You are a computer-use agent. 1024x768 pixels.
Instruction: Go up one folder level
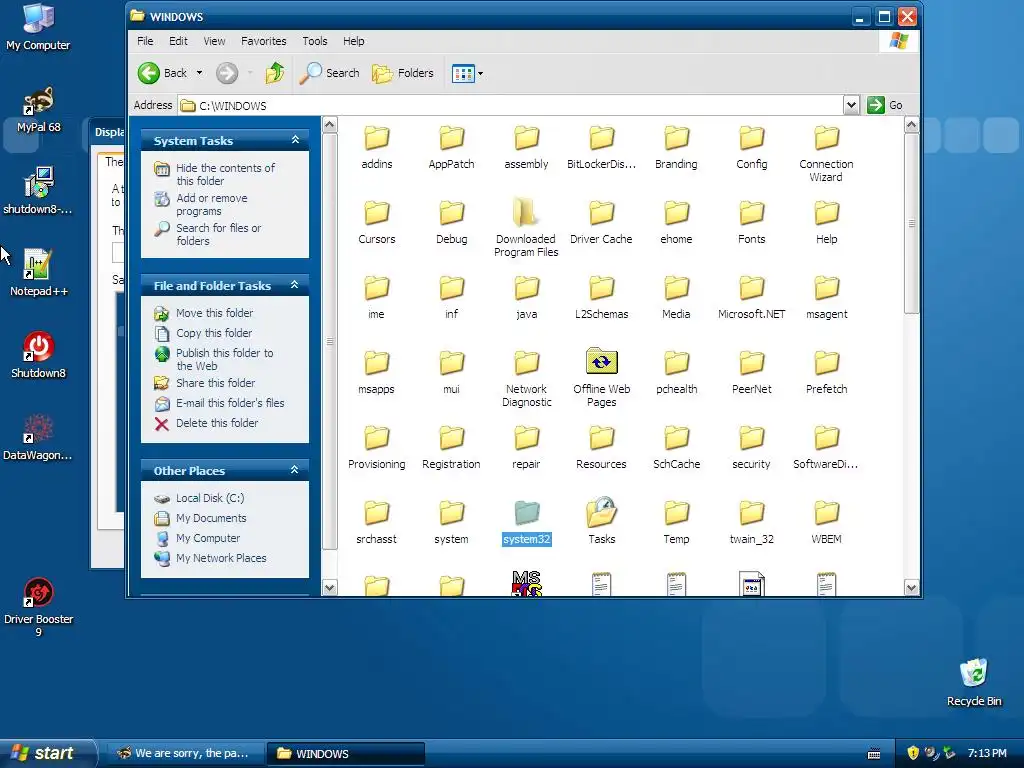(x=274, y=73)
